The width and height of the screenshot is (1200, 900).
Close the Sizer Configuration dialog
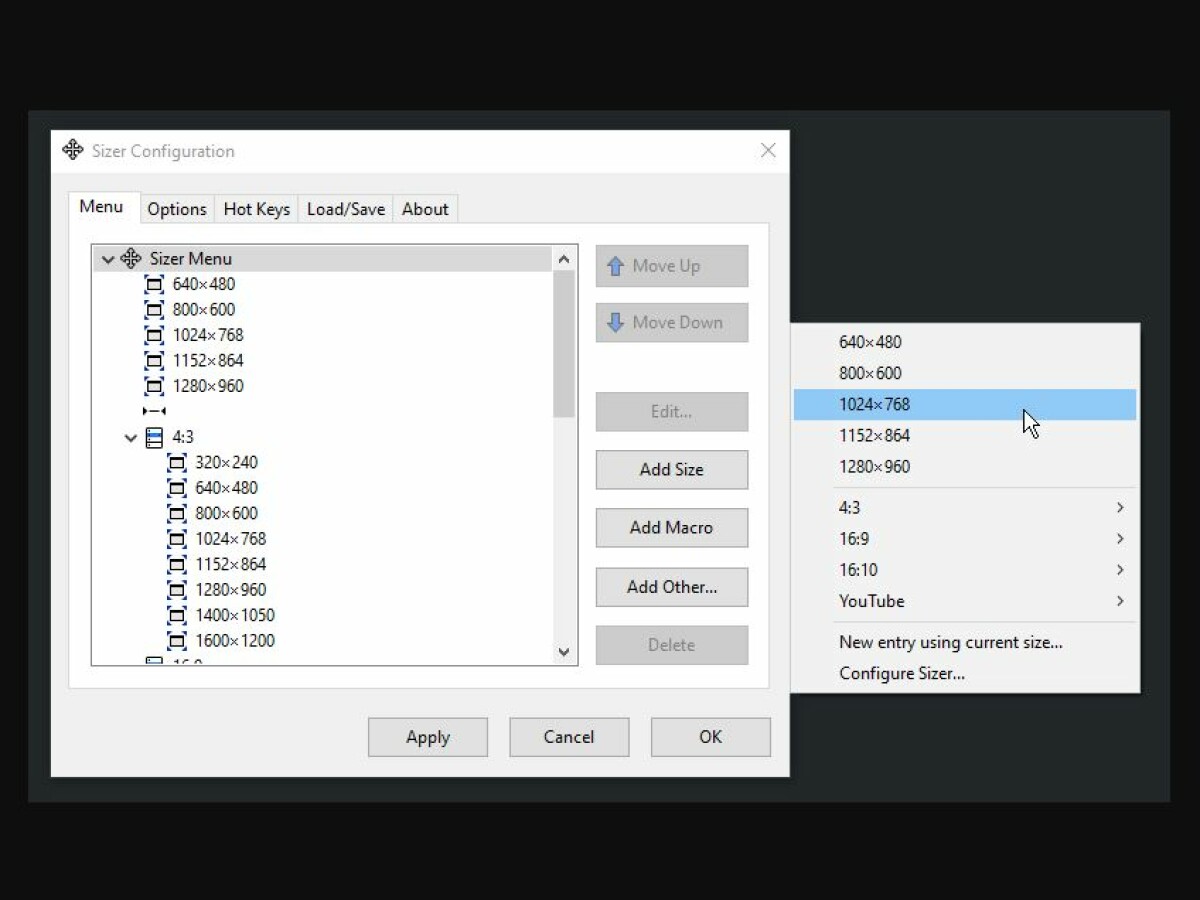point(768,150)
